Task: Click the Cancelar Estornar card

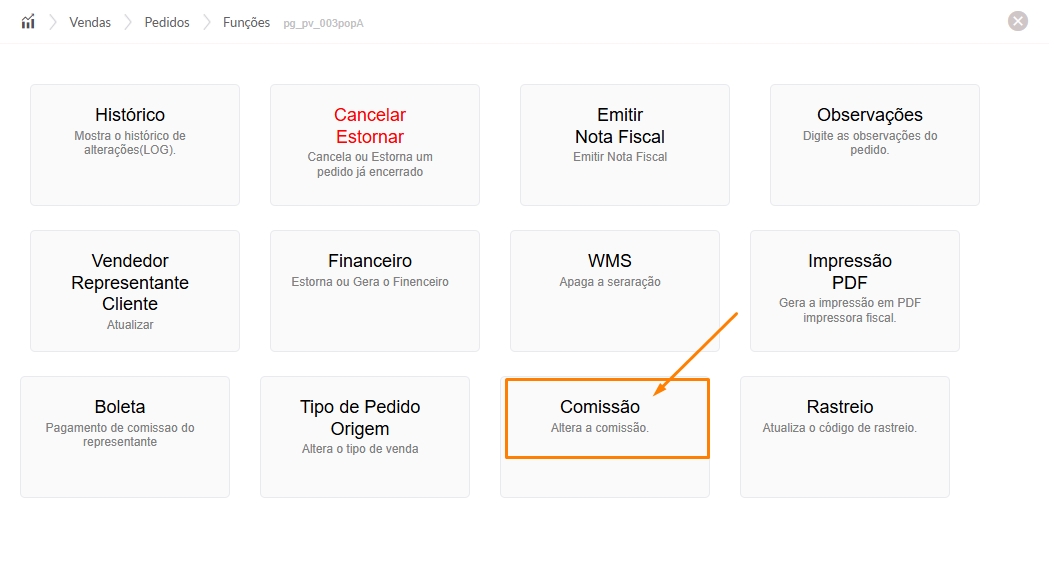Action: [375, 145]
